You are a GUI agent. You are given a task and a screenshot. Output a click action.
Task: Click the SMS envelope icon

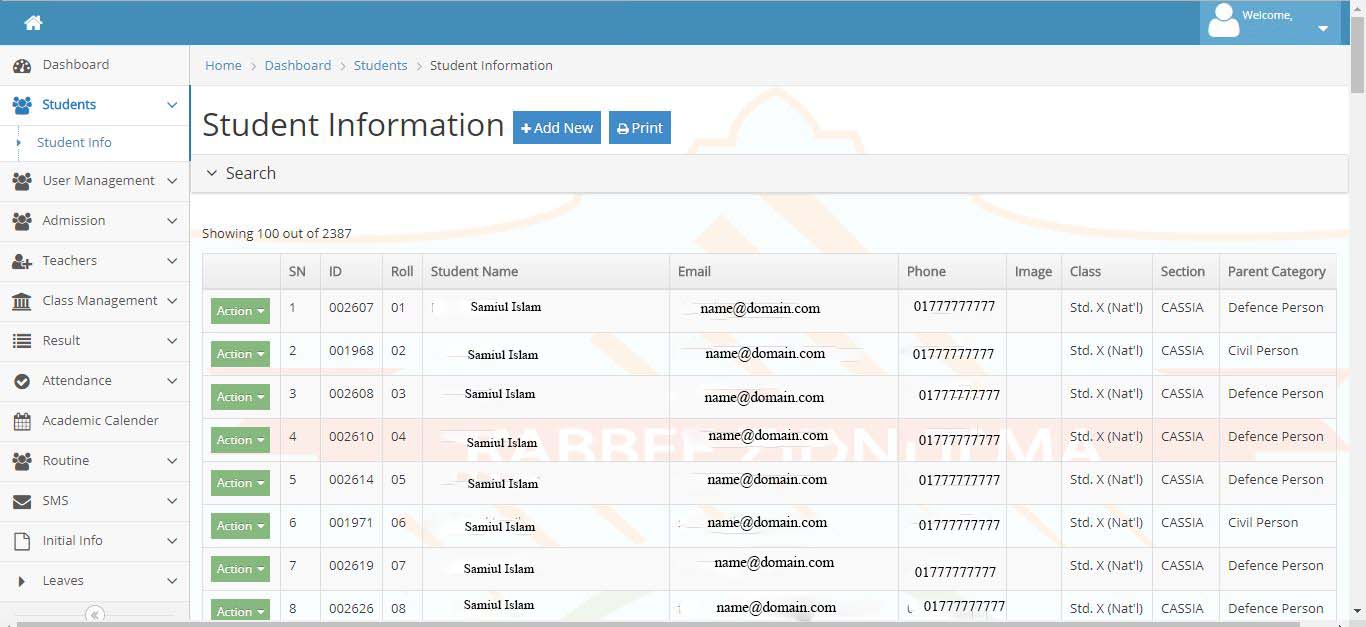pos(22,501)
